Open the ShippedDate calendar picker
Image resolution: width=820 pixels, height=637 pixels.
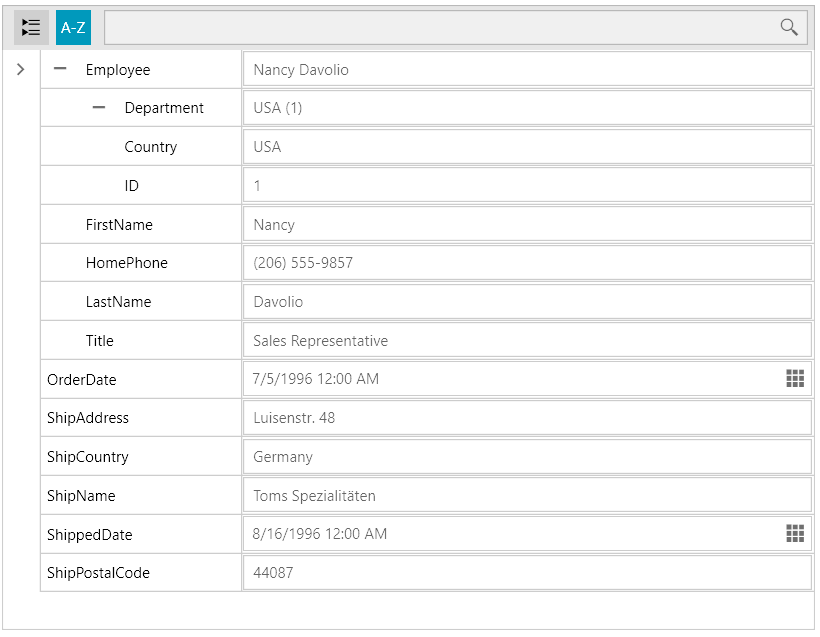point(795,533)
